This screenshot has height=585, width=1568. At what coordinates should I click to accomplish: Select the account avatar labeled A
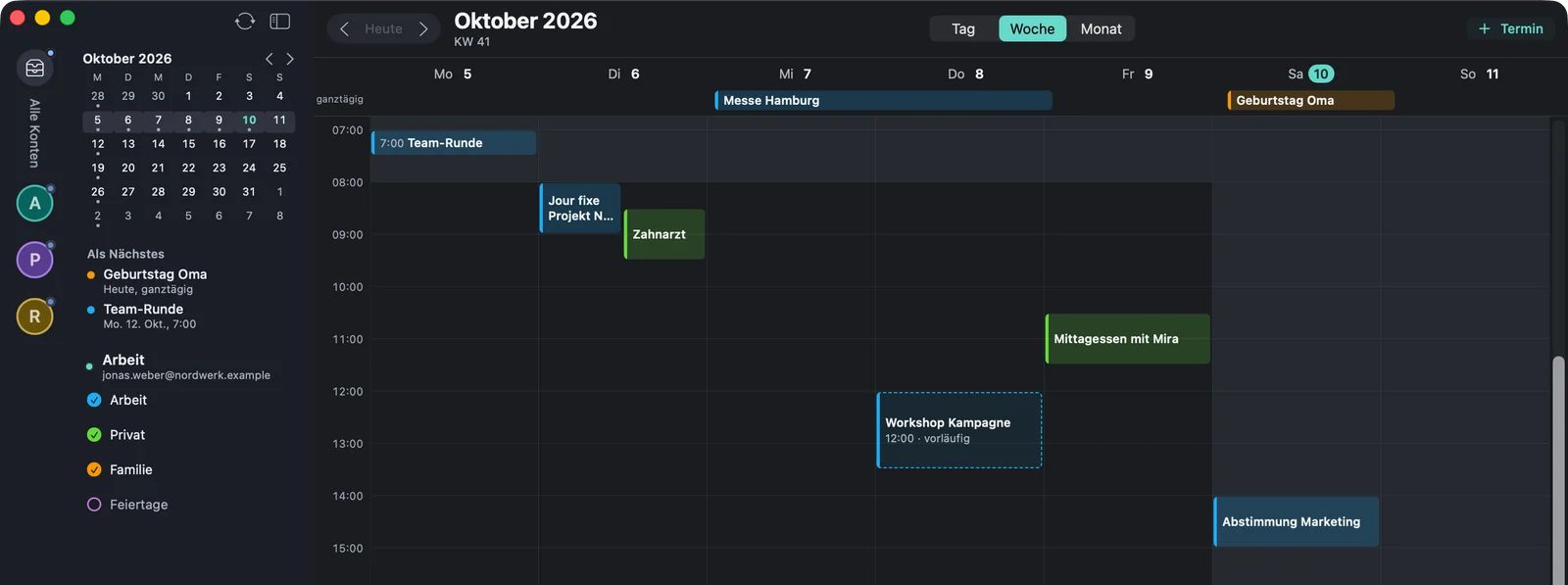(35, 203)
